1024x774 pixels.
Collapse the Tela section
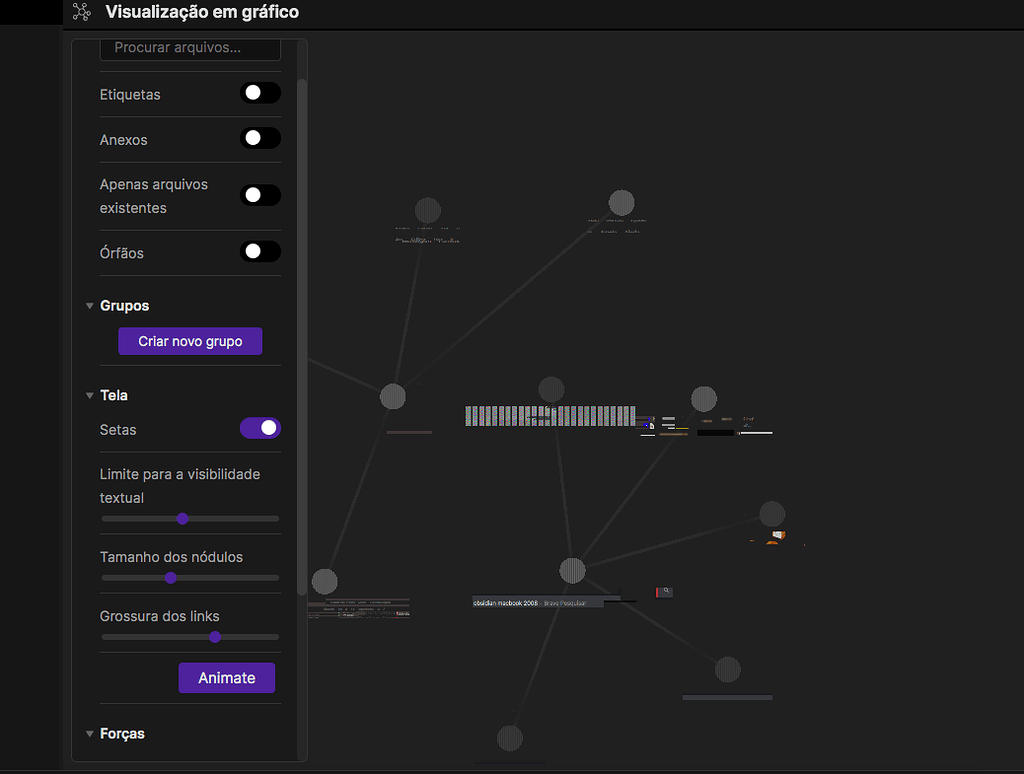pyautogui.click(x=89, y=395)
